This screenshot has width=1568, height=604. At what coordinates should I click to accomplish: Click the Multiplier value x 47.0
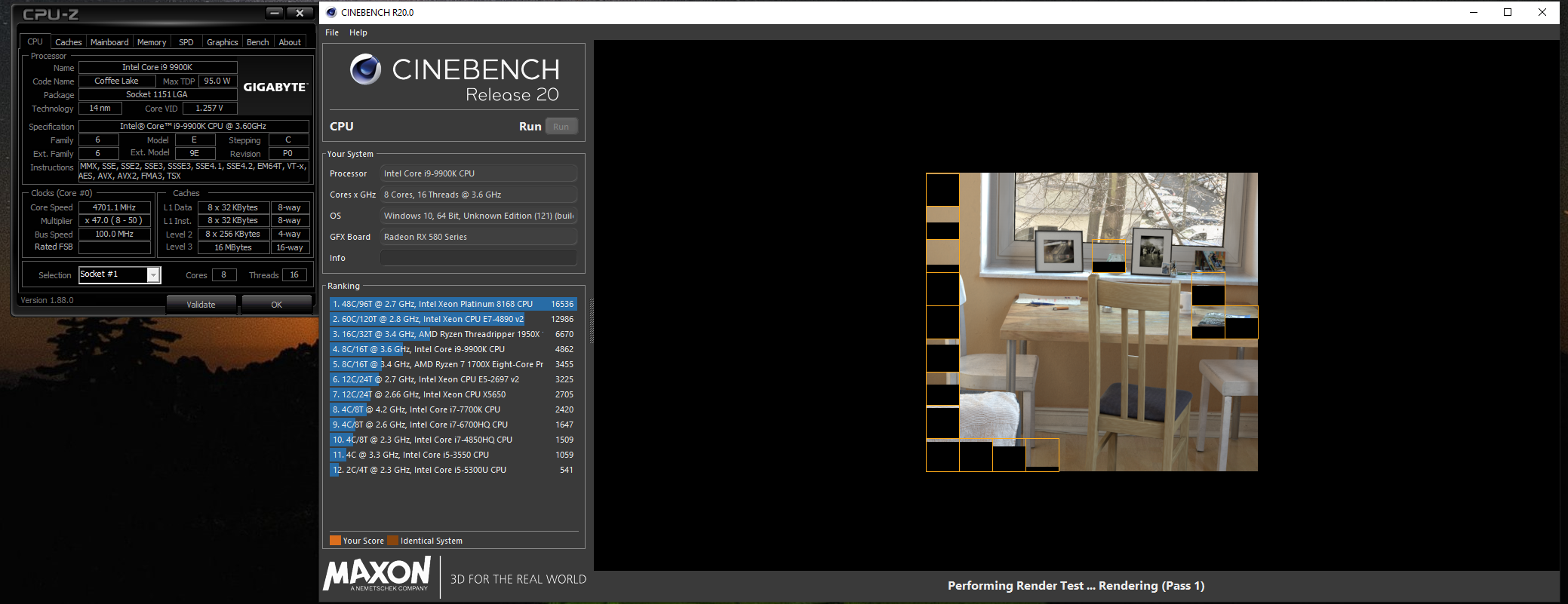tap(114, 221)
